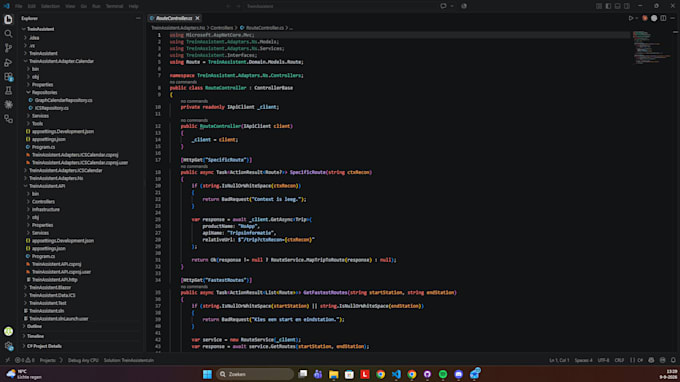
Task: Toggle notifications bell in status bar
Action: (x=673, y=360)
